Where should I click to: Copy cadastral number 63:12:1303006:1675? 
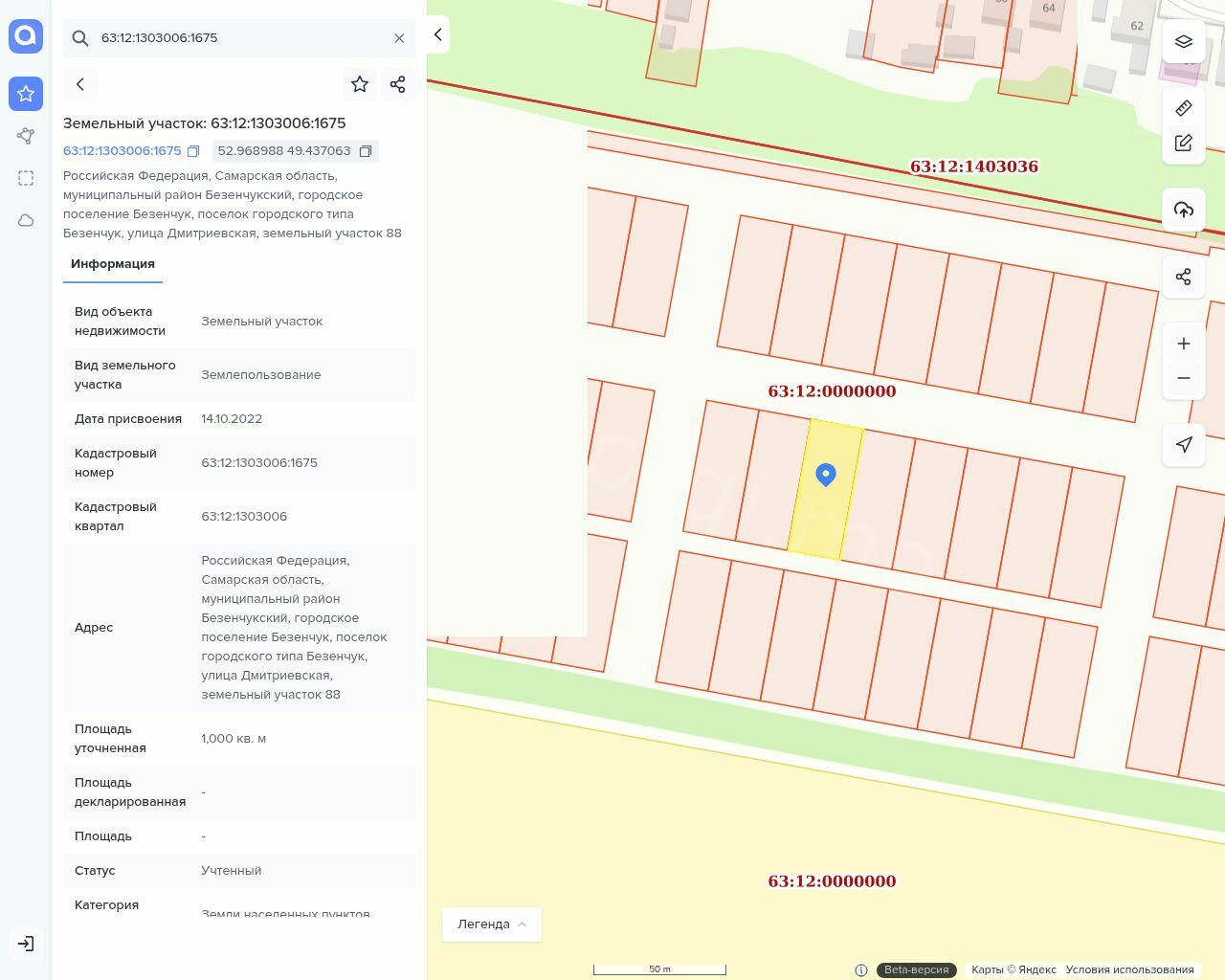(193, 151)
